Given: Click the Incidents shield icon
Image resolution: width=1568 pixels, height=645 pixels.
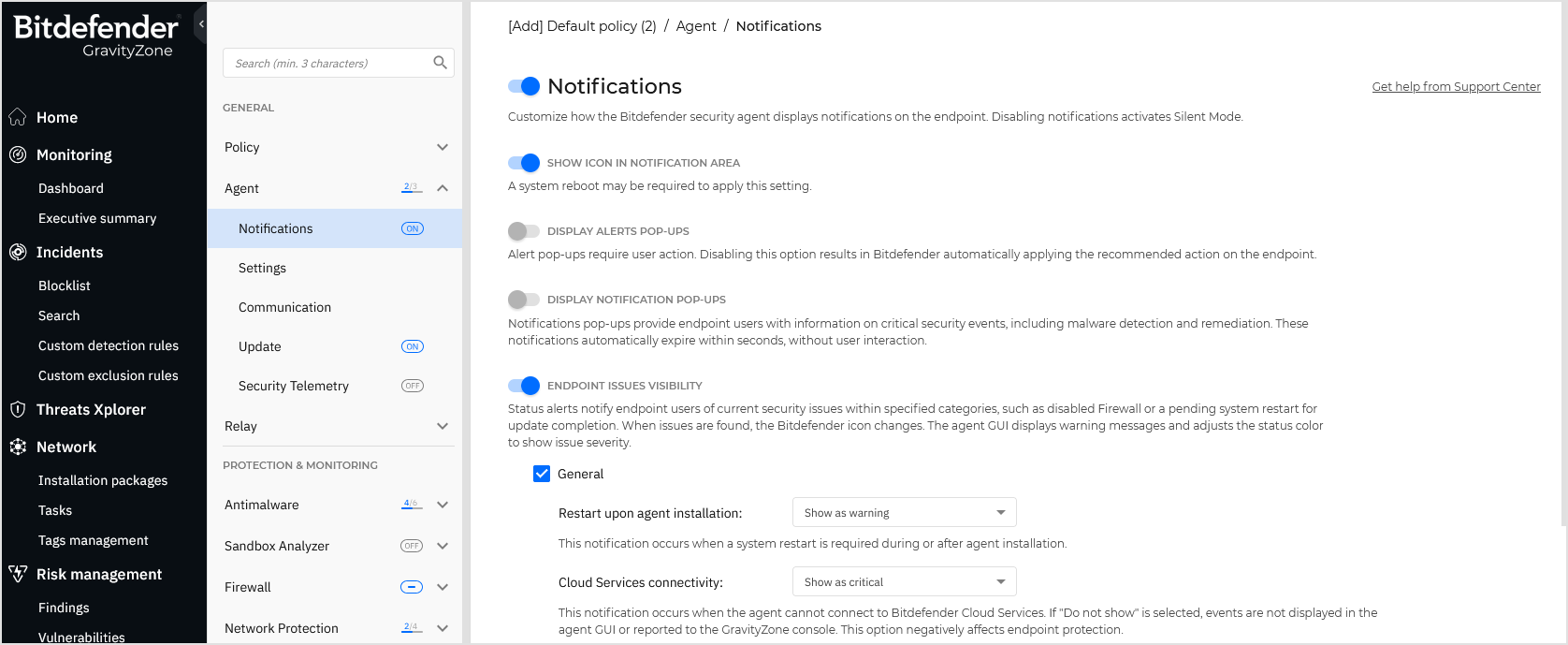Looking at the screenshot, I should click(17, 252).
